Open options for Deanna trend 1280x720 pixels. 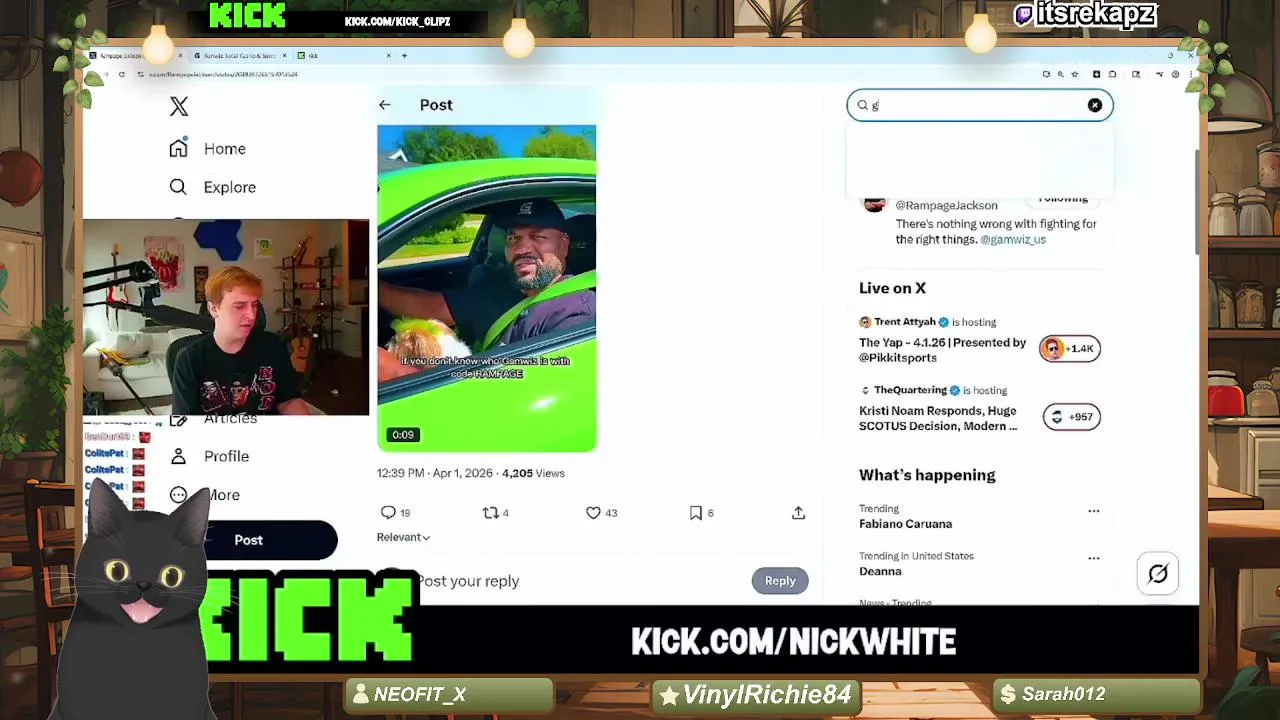[1093, 558]
